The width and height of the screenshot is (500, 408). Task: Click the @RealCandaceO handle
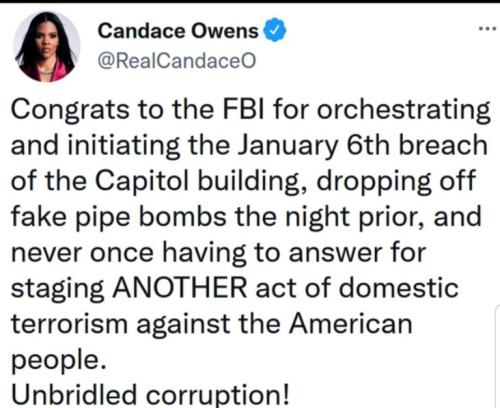[x=177, y=61]
